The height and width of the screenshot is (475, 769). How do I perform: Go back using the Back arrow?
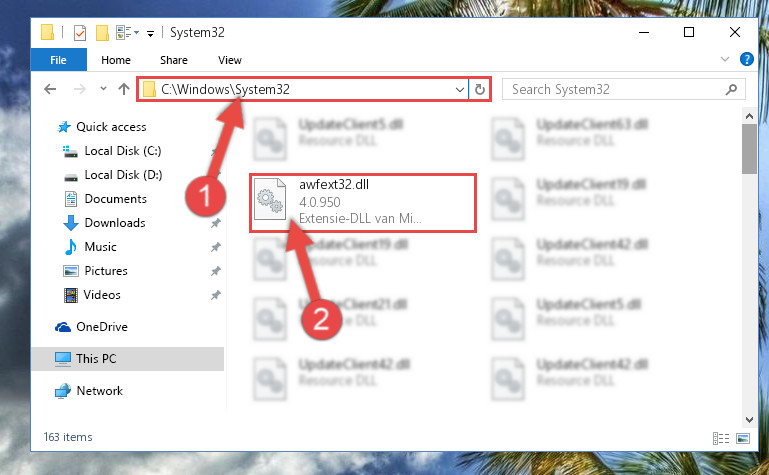[50, 89]
